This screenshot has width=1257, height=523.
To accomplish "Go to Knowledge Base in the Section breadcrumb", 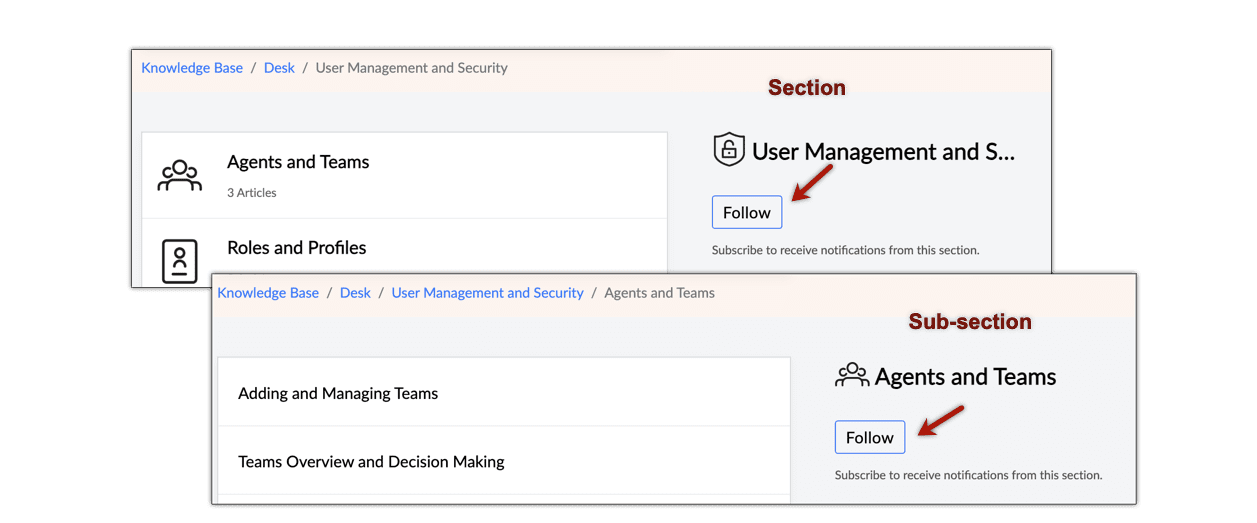I will 192,68.
